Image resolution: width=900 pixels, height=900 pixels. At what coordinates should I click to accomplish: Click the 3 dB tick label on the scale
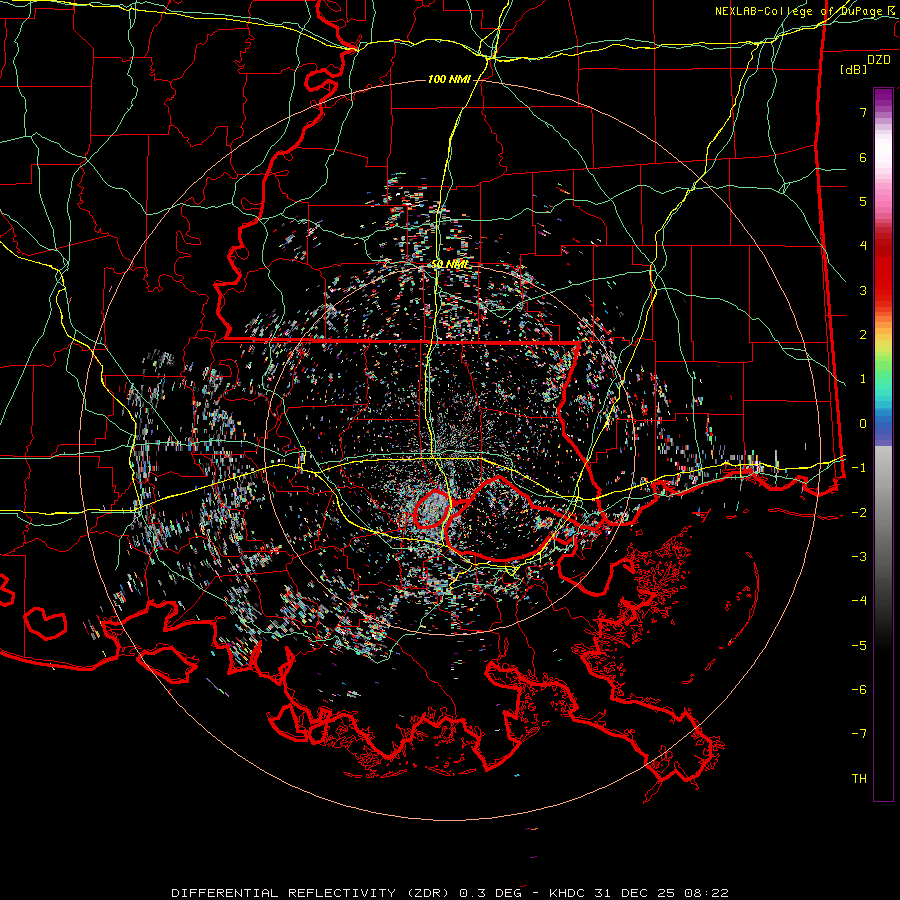[863, 290]
